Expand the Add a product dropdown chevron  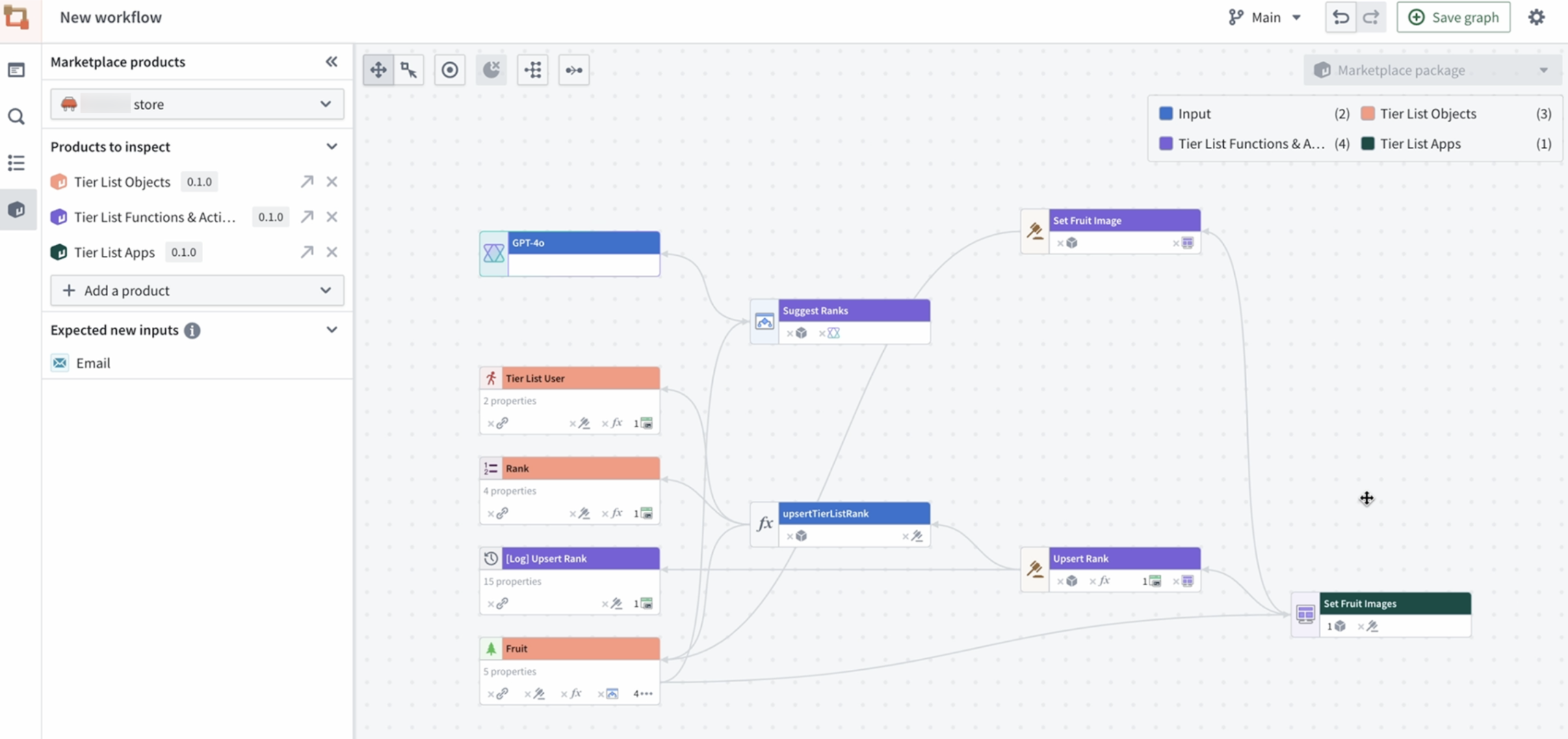pyautogui.click(x=326, y=290)
